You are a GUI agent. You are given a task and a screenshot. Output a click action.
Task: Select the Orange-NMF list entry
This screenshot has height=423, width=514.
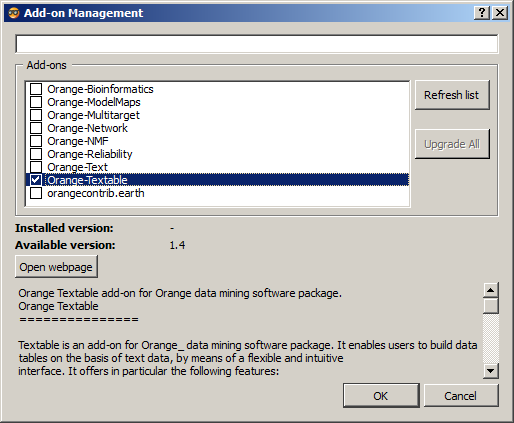tap(78, 141)
